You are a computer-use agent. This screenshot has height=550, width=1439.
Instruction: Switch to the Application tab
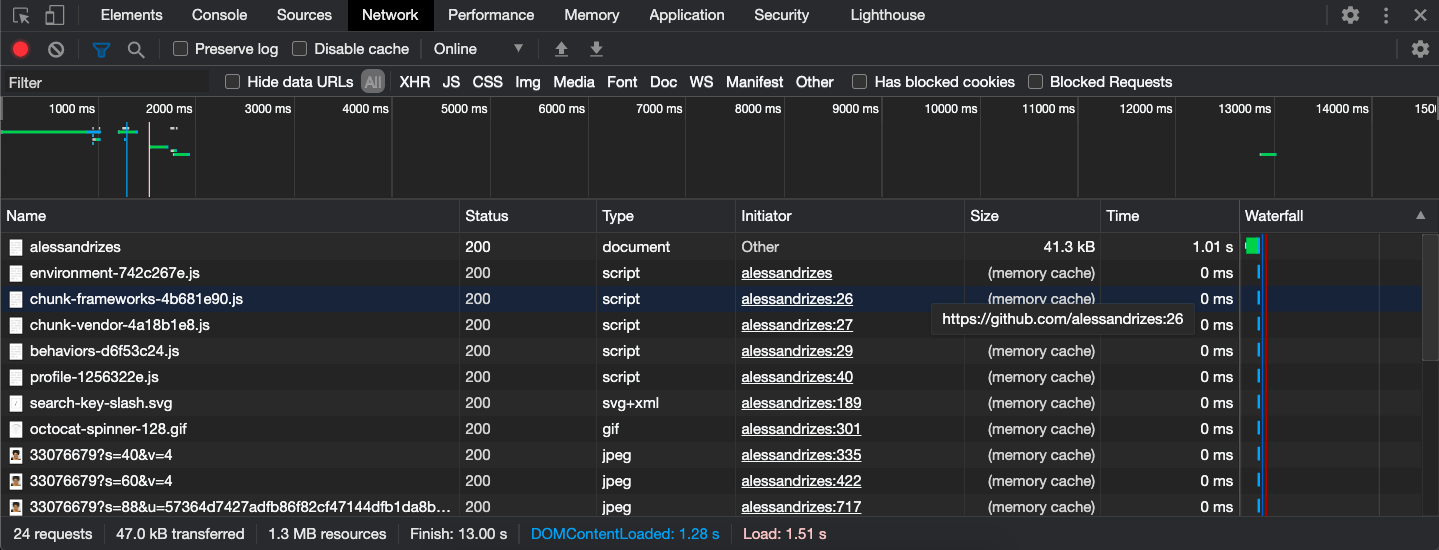[x=687, y=15]
